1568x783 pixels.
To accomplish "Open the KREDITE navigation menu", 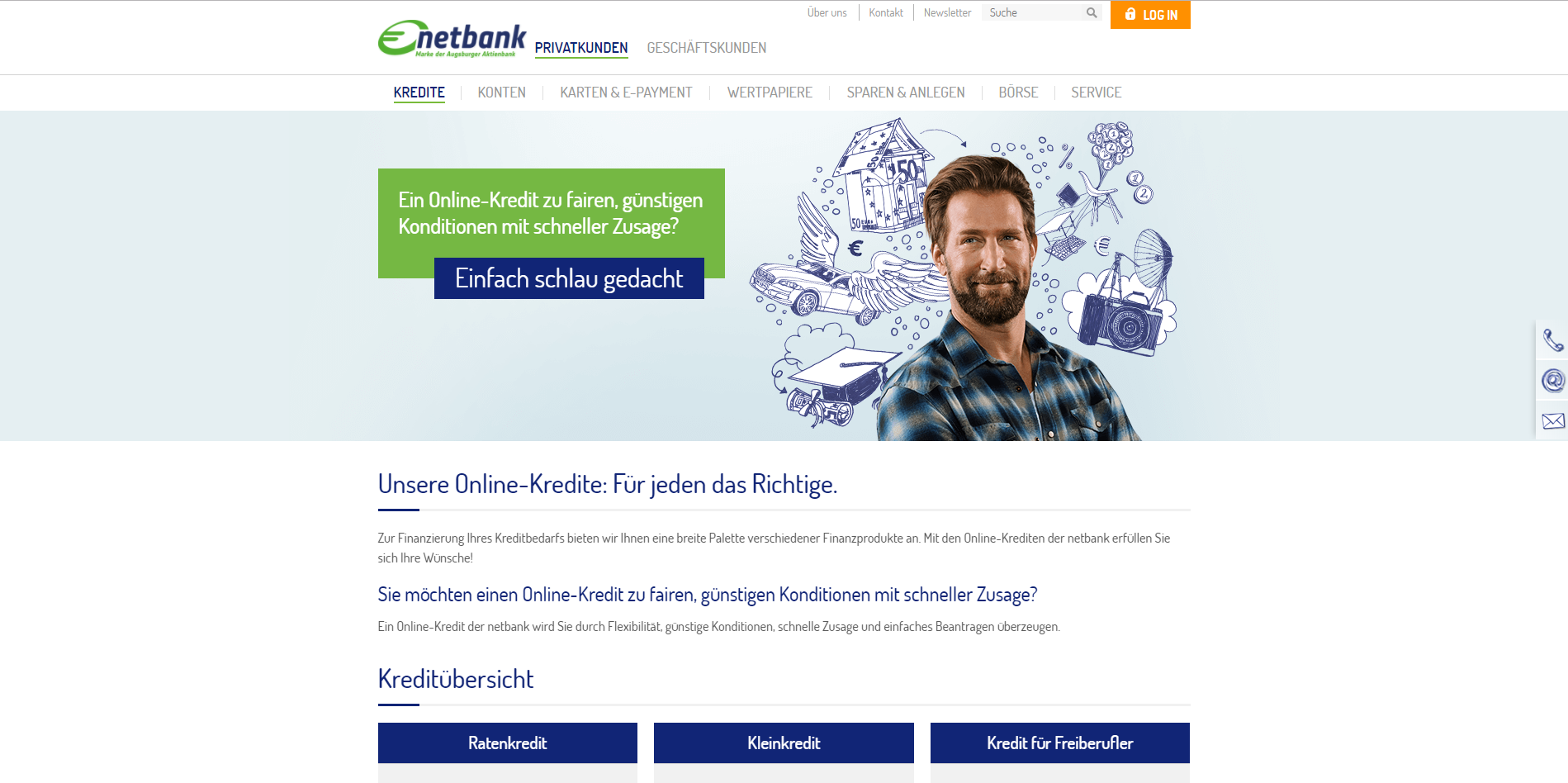I will coord(419,93).
